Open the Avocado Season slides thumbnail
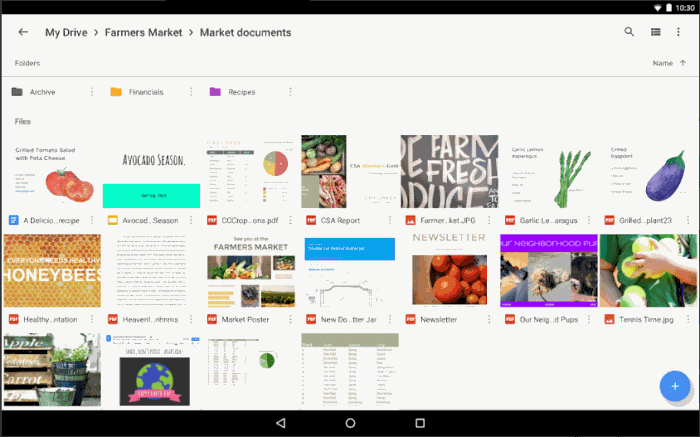 click(151, 171)
